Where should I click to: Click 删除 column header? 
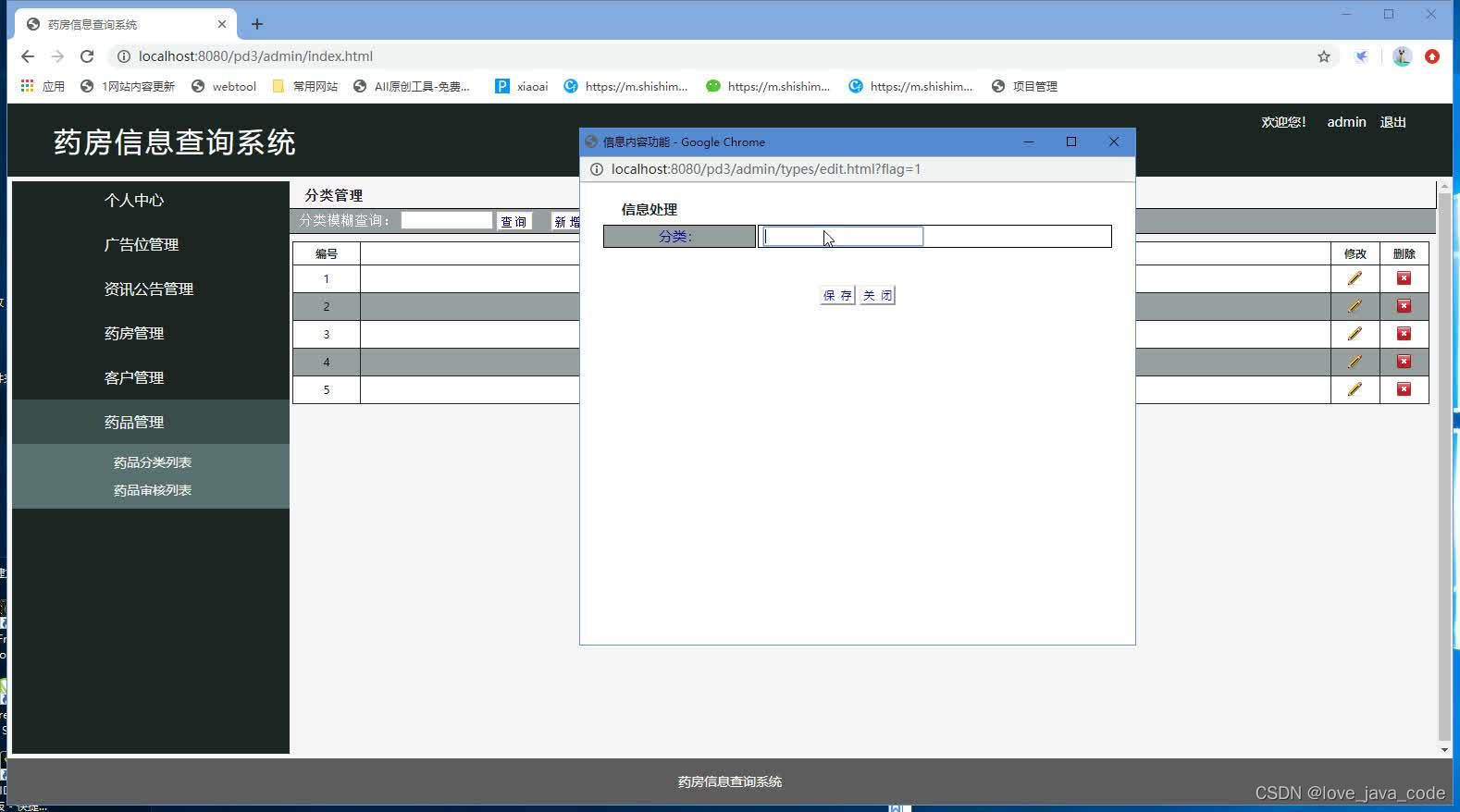point(1404,253)
